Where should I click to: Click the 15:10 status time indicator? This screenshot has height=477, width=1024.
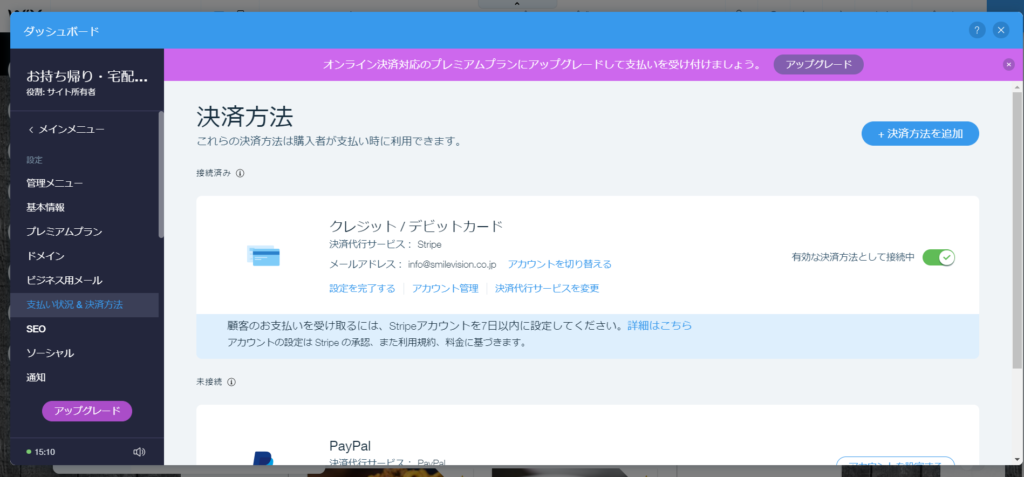[40, 452]
